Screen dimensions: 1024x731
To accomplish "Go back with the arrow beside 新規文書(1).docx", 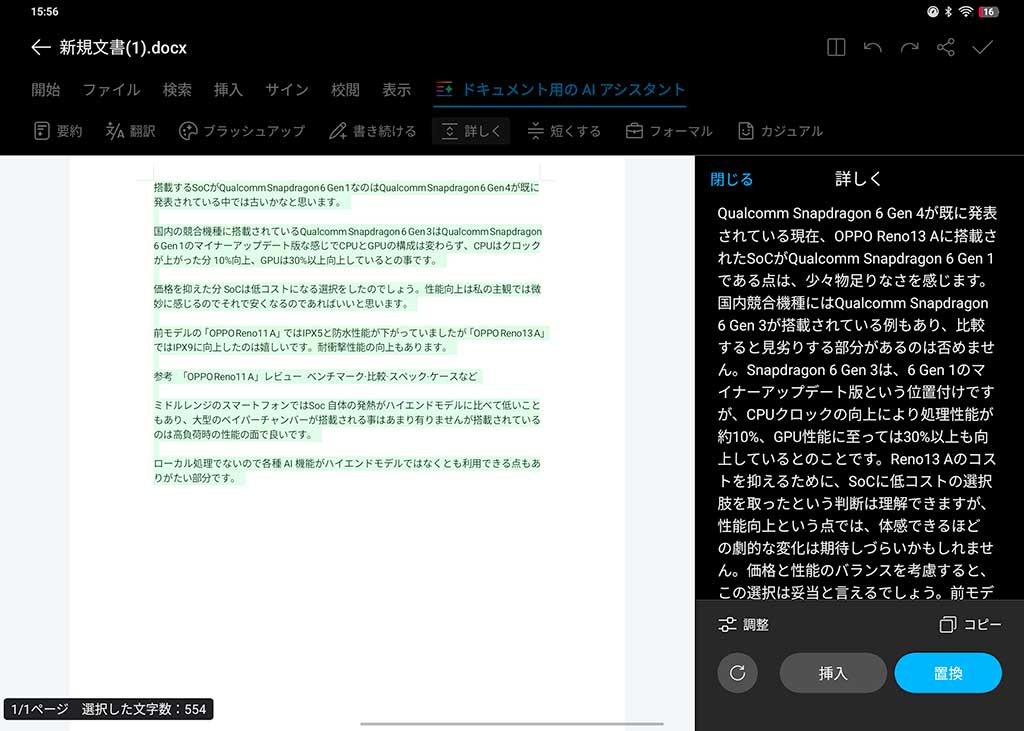I will coord(40,48).
